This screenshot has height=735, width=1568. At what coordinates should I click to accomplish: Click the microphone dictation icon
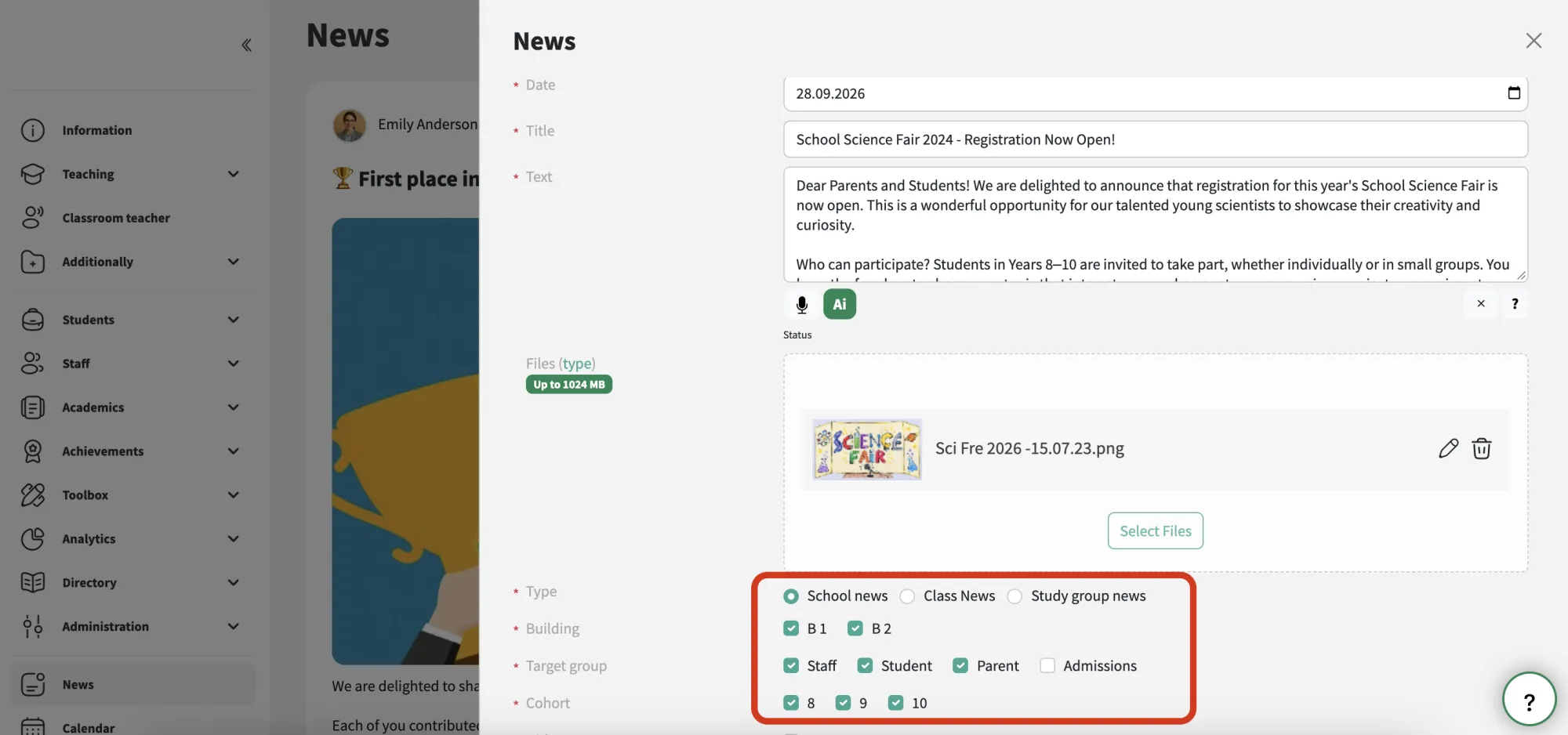tap(801, 304)
